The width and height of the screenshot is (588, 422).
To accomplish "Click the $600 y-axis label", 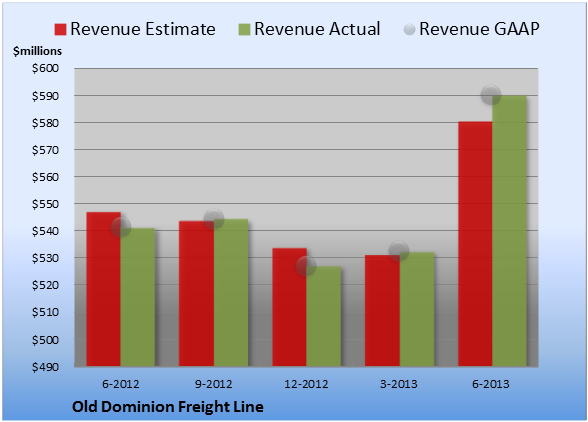I will pos(45,68).
